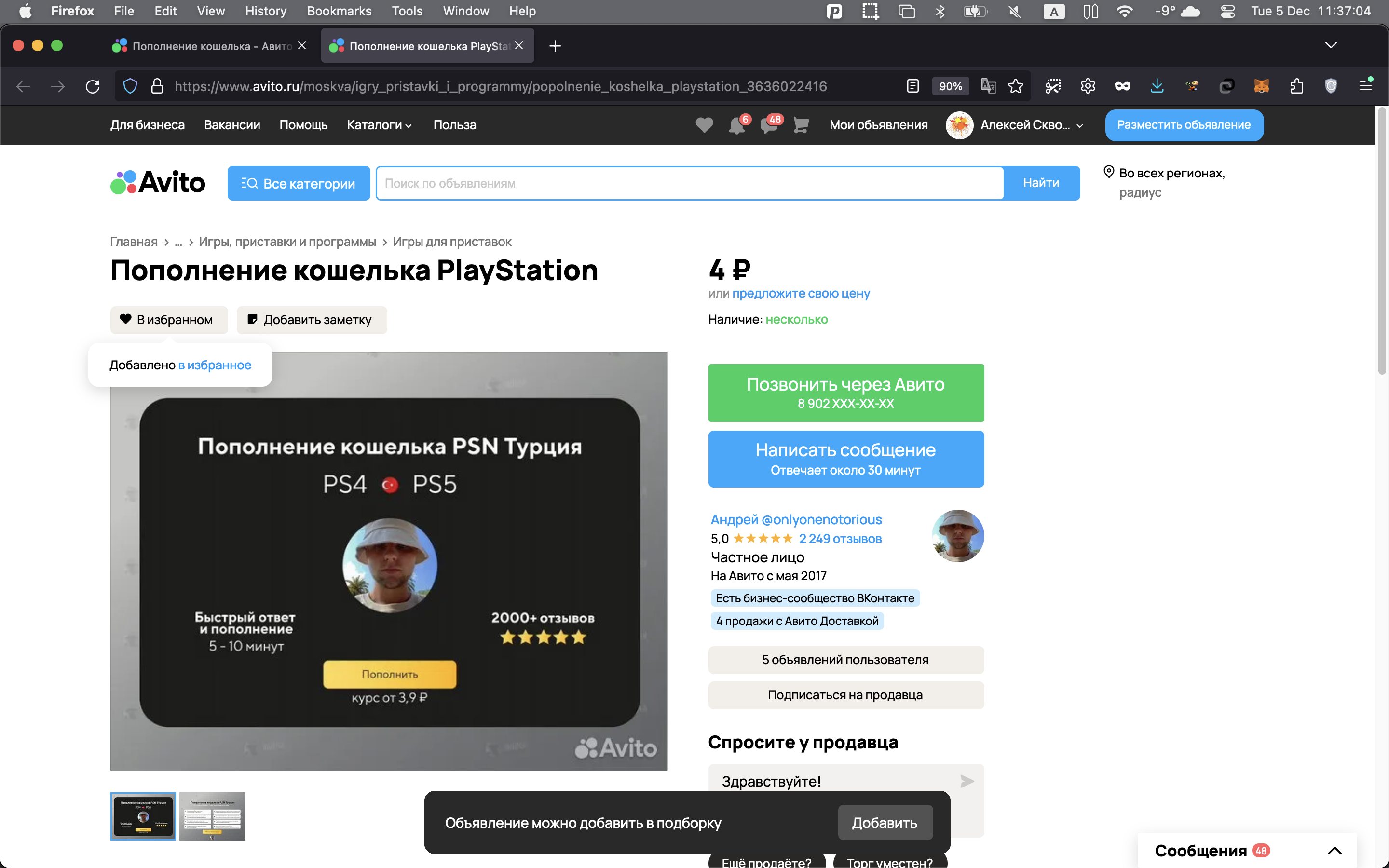Toggle В избранном favorite button
1389x868 pixels.
[x=169, y=320]
